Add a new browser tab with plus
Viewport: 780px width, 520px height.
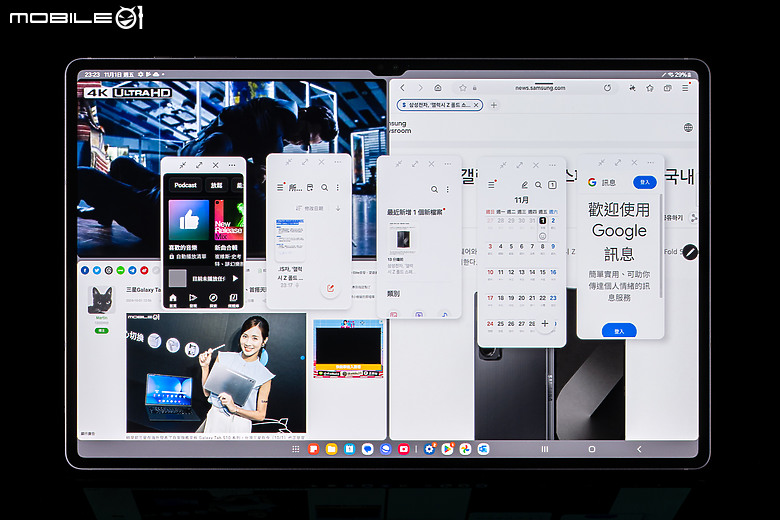pyautogui.click(x=494, y=105)
